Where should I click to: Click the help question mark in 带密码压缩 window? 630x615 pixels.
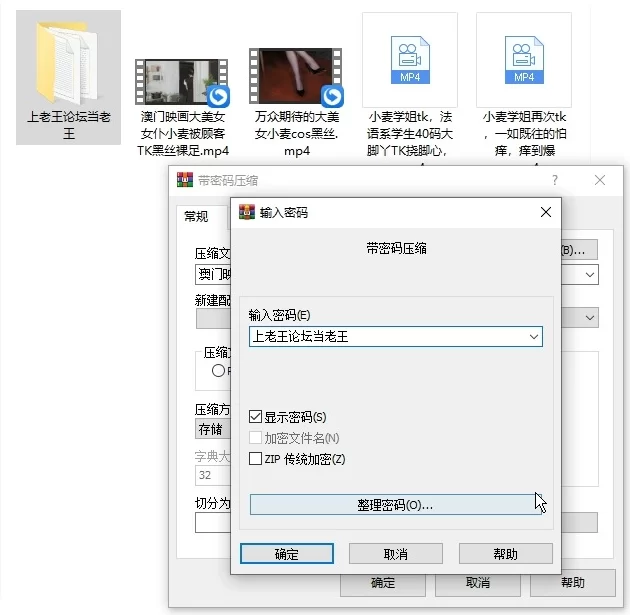(554, 180)
